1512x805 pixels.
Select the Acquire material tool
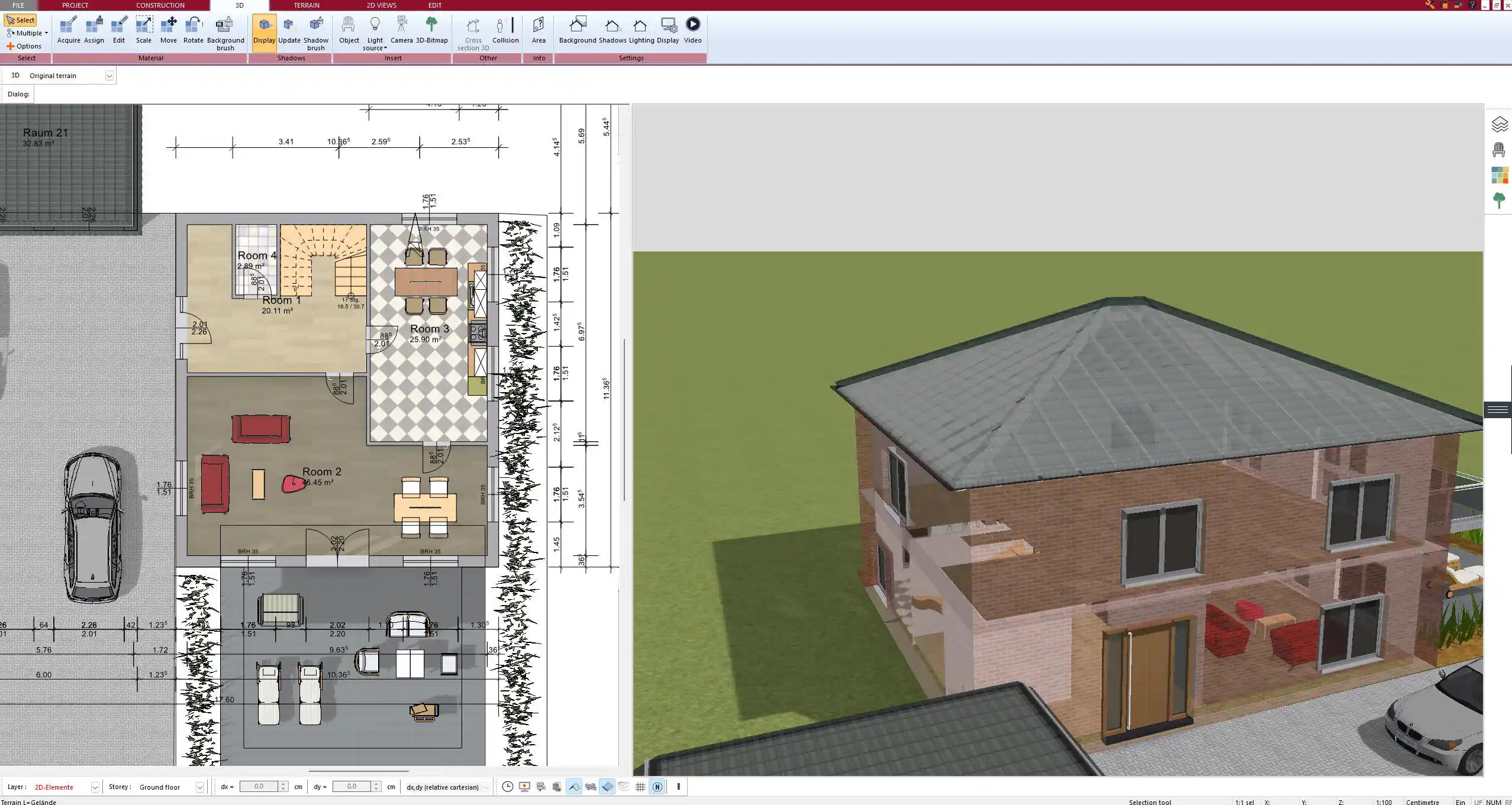point(69,30)
